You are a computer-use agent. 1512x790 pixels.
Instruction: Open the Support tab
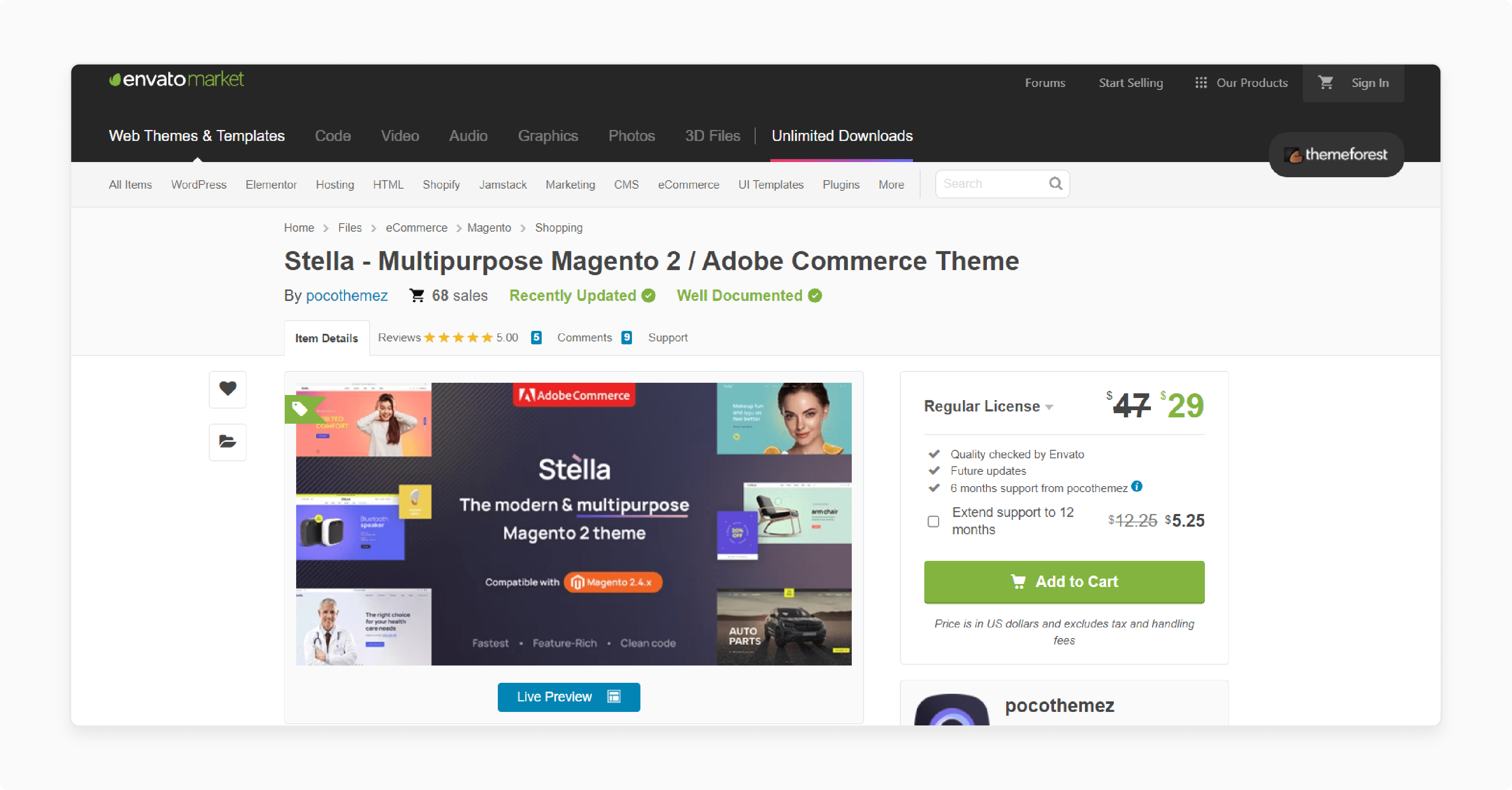[x=668, y=338]
